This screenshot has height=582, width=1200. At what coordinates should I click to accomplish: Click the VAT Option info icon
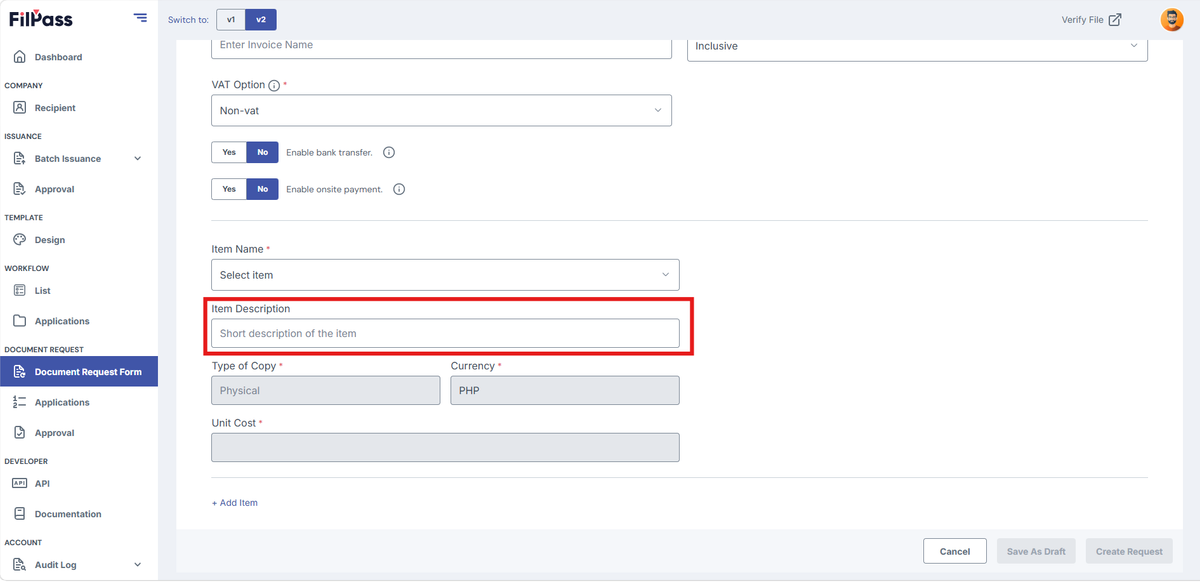274,86
